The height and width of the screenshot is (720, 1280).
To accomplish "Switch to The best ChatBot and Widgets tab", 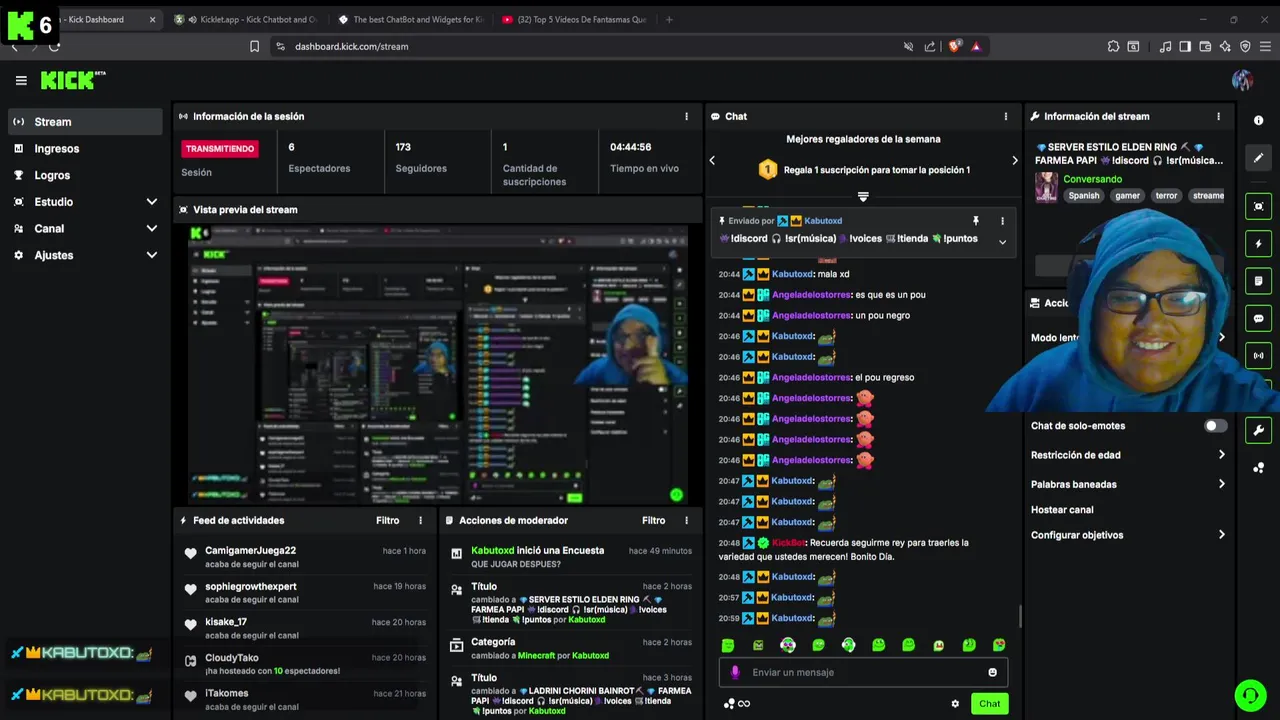I will coord(410,19).
